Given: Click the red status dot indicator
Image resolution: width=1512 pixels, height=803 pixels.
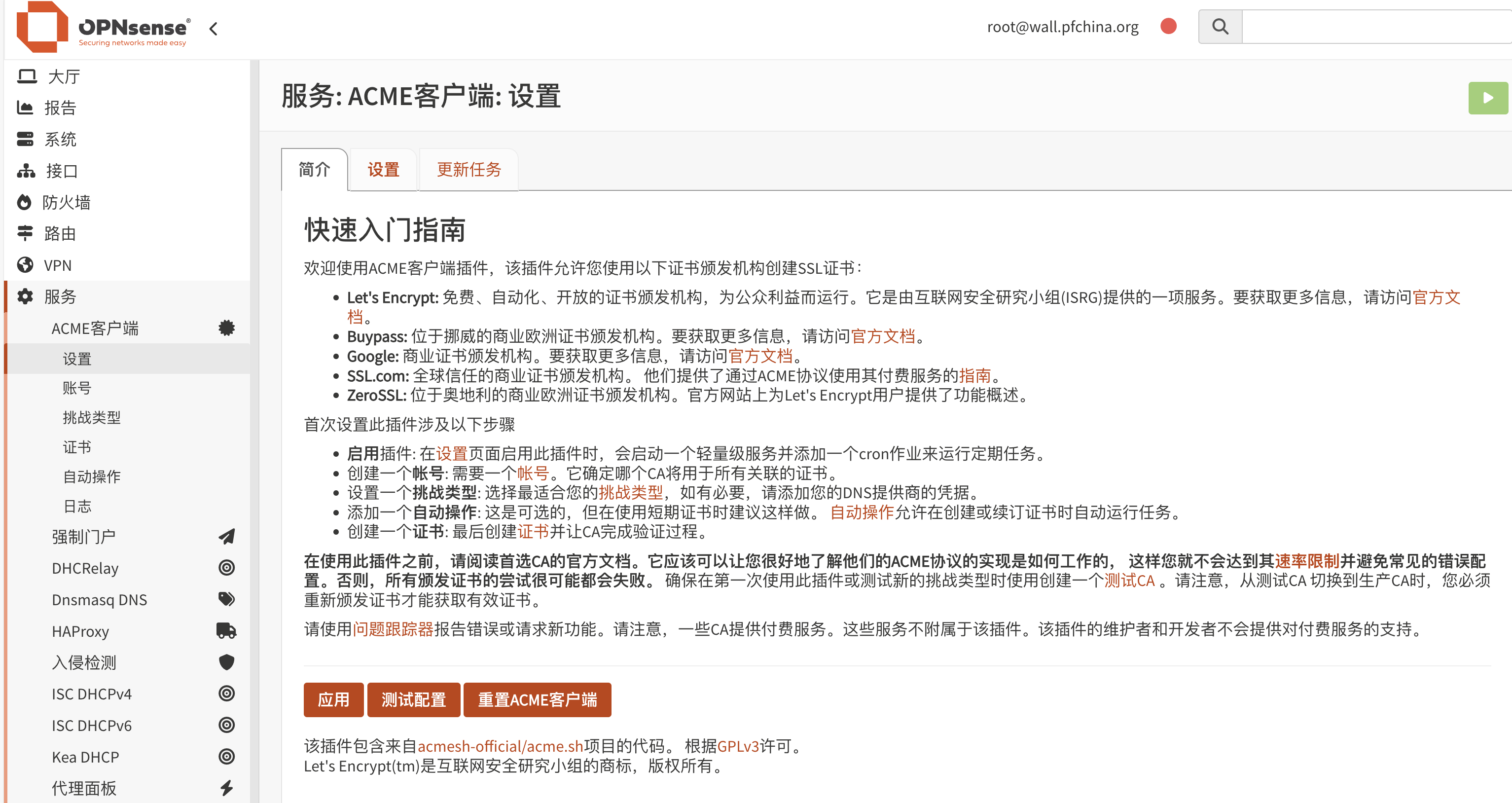Looking at the screenshot, I should point(1168,27).
